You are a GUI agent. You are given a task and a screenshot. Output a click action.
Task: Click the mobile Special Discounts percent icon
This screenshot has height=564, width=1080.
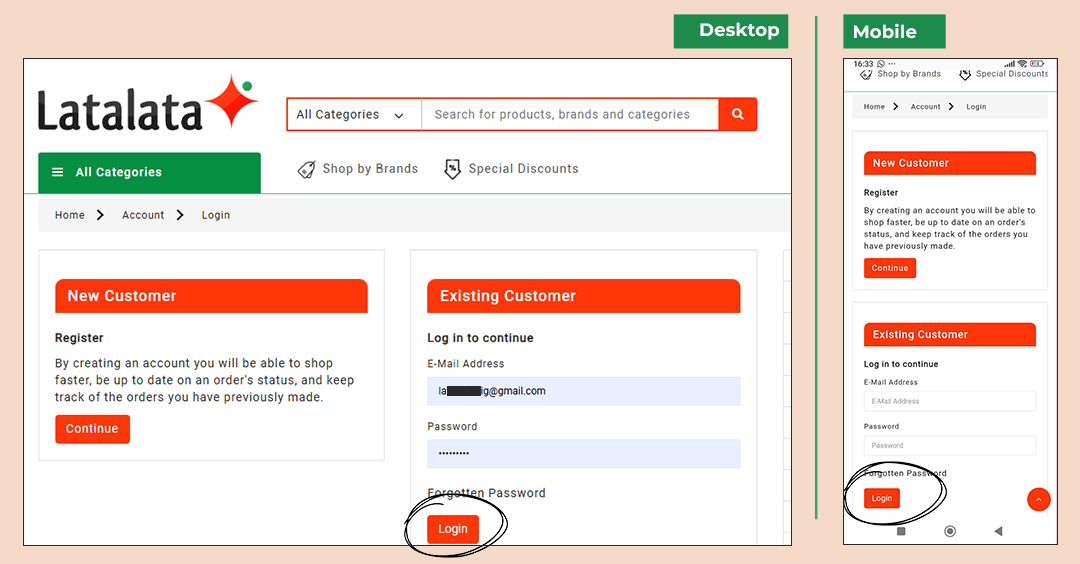point(965,74)
